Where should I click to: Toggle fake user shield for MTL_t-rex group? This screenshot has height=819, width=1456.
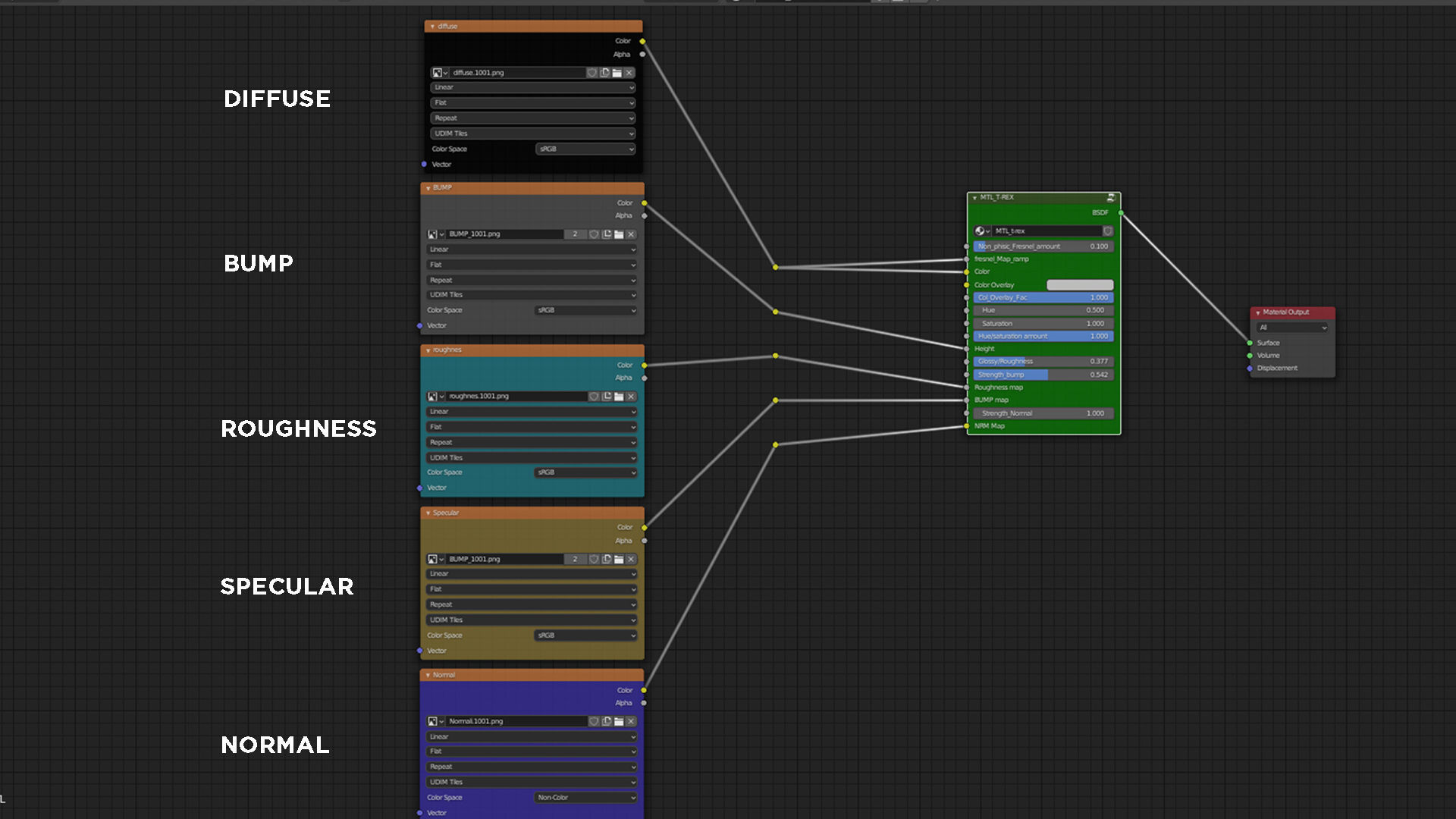[x=1107, y=231]
